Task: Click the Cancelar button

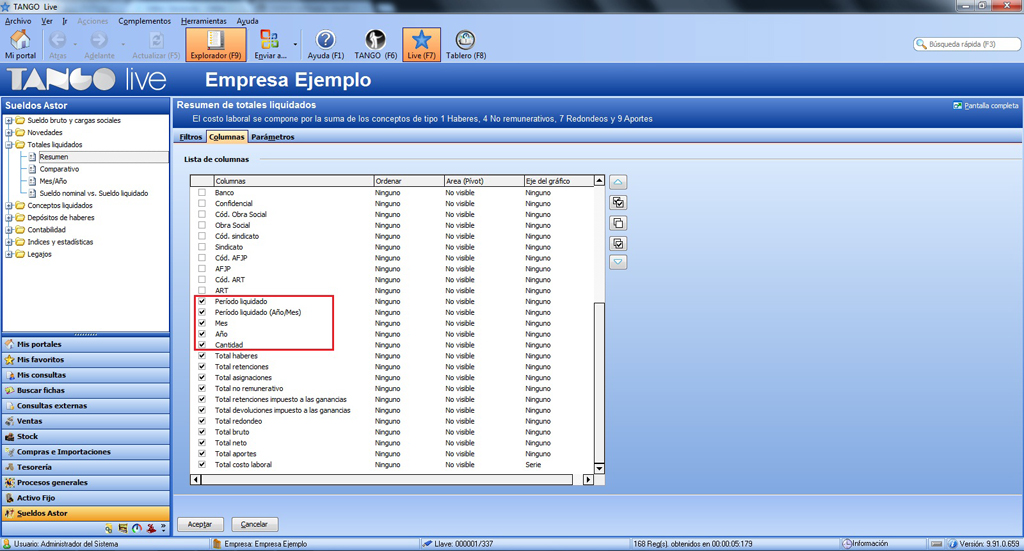Action: click(254, 524)
